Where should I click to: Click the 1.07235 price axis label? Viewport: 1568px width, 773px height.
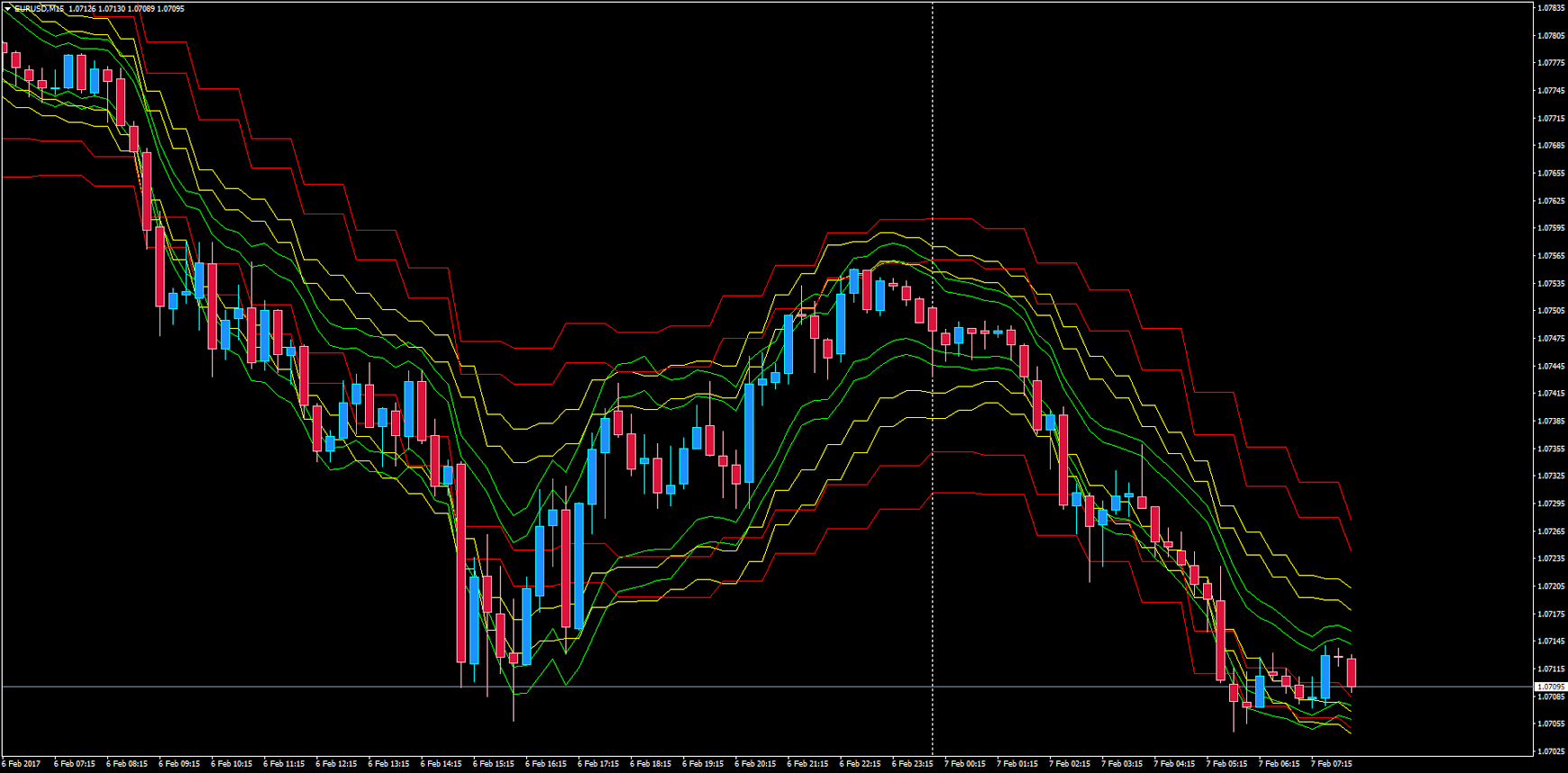point(1550,559)
